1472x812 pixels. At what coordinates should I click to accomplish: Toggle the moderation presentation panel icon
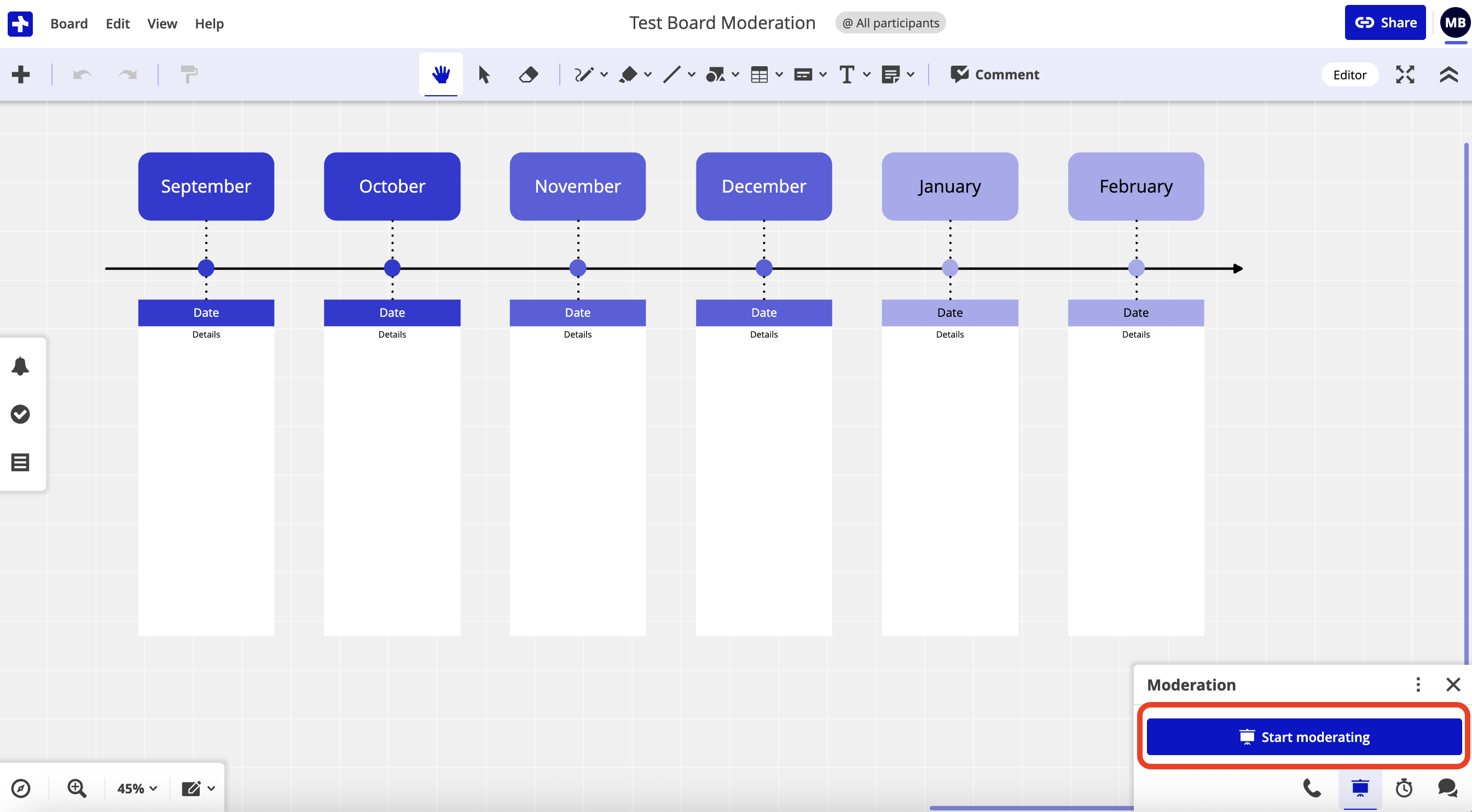[1360, 788]
